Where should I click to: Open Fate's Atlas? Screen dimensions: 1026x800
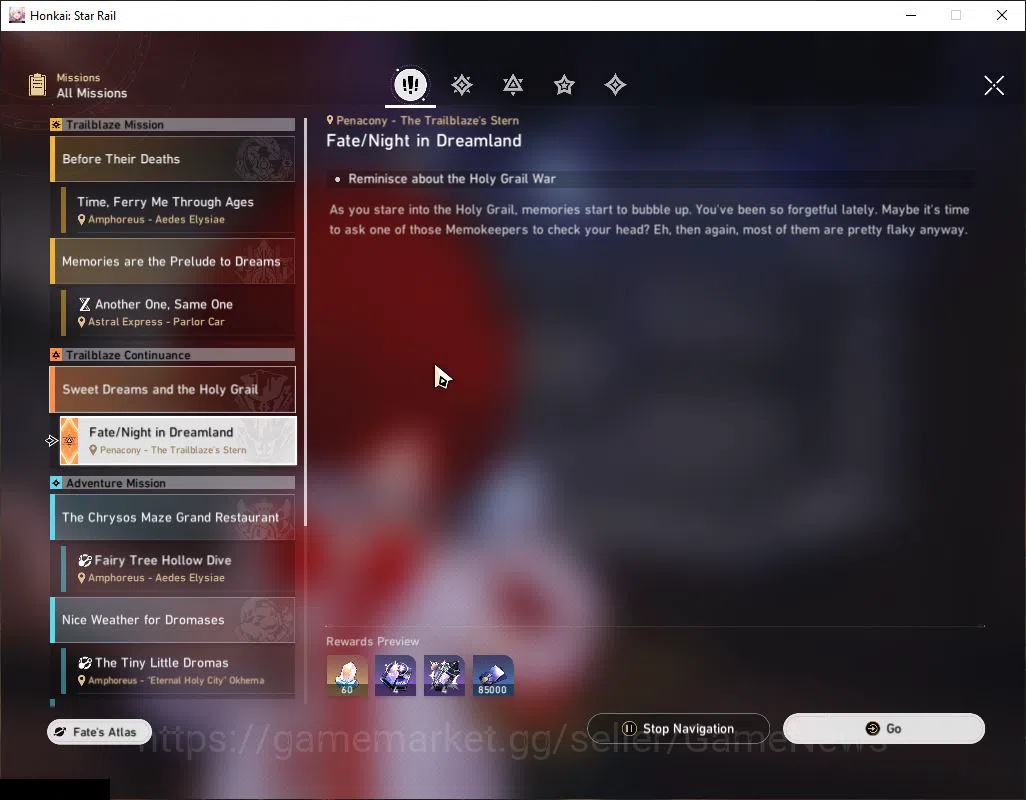[99, 731]
